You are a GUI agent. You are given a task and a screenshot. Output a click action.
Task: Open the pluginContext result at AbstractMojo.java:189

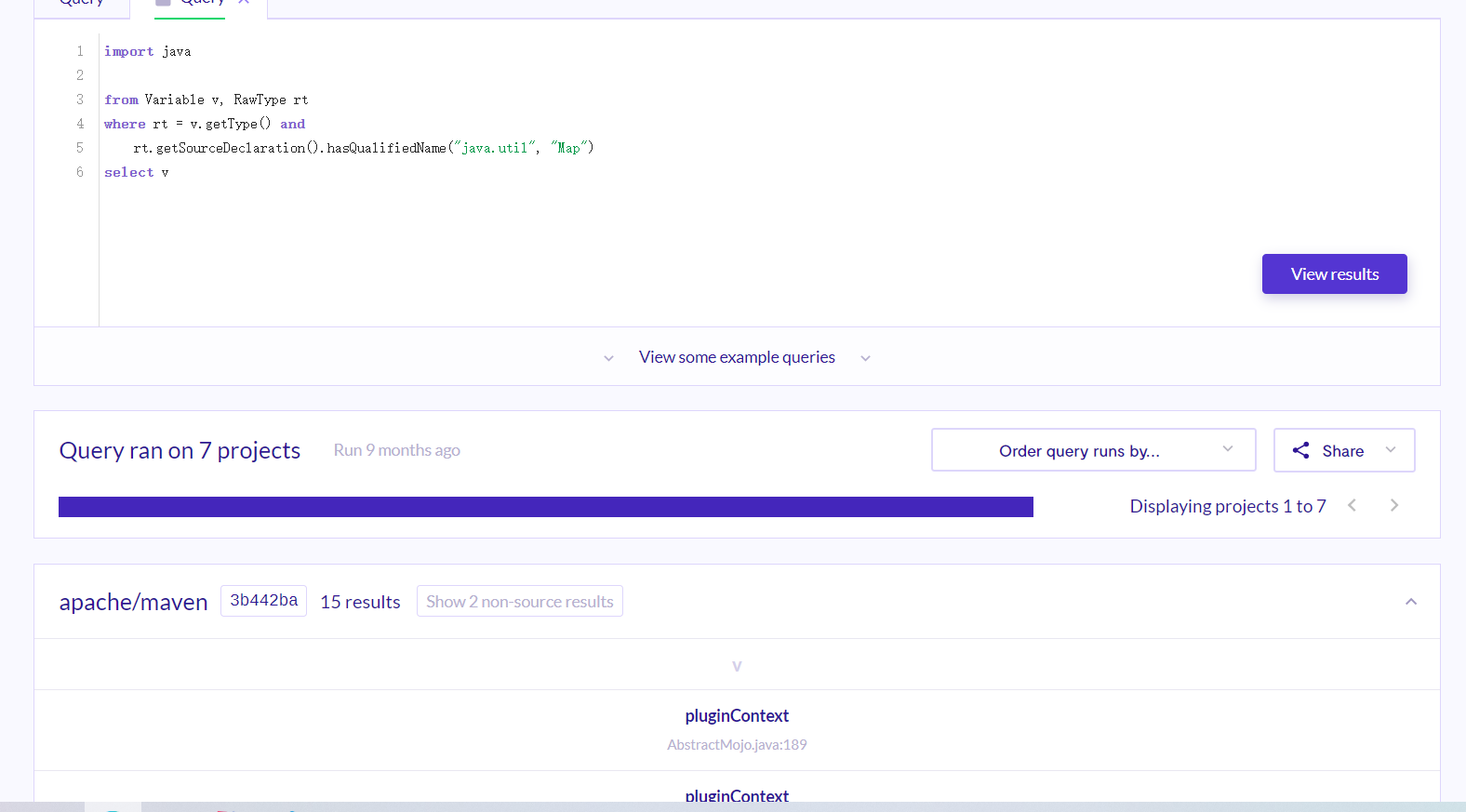(737, 715)
